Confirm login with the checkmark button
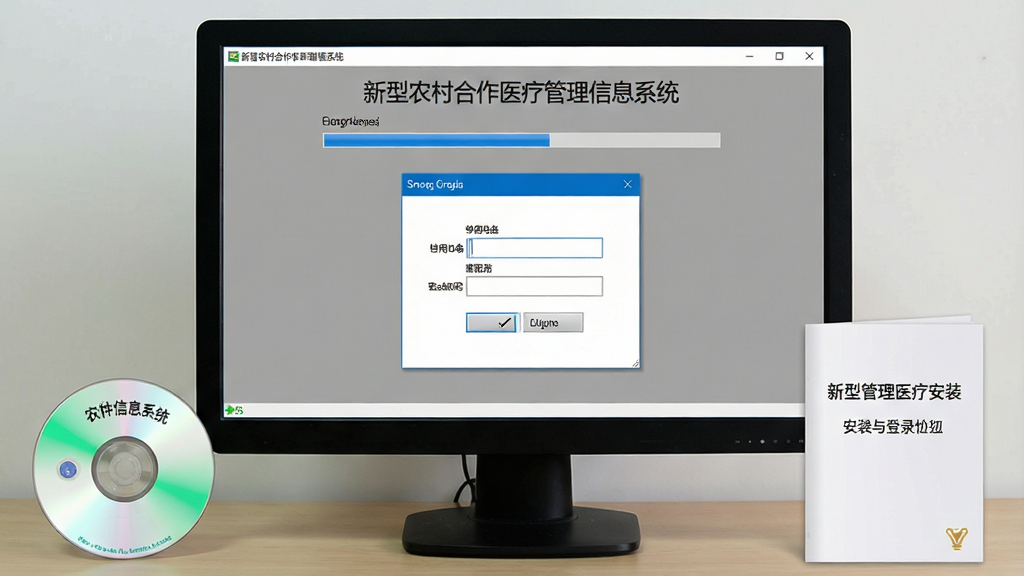The image size is (1024, 576). click(492, 323)
